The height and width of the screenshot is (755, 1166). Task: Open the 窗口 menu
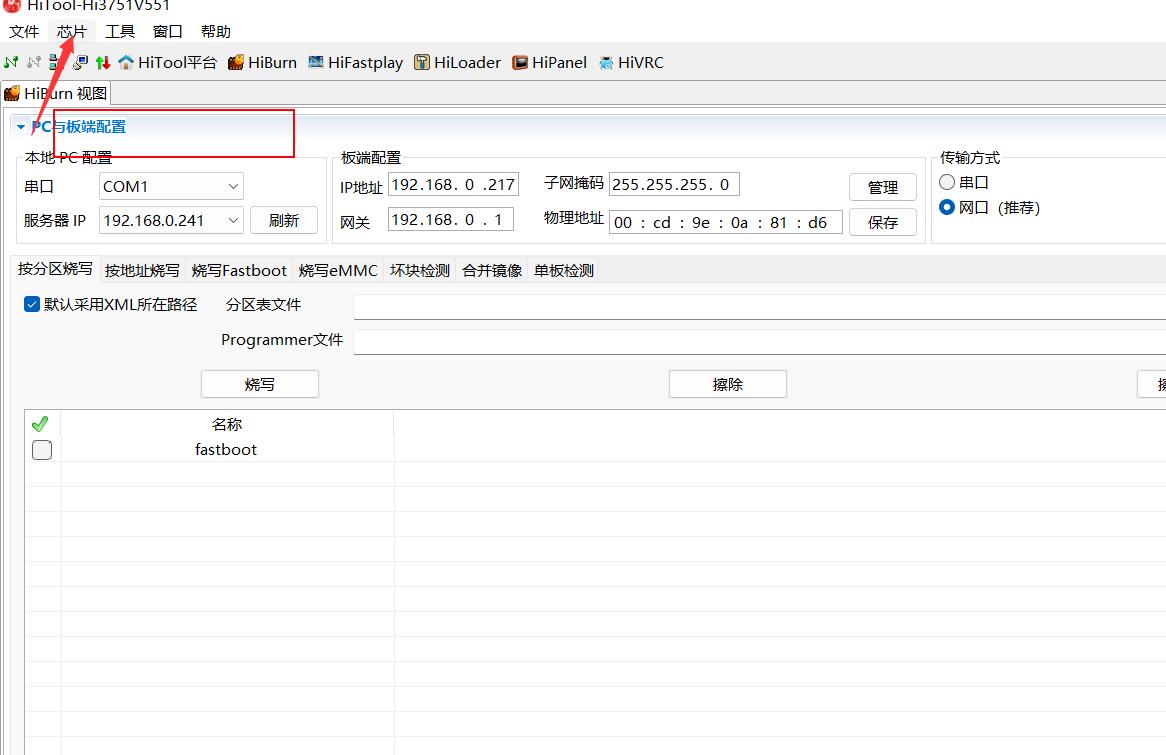167,31
